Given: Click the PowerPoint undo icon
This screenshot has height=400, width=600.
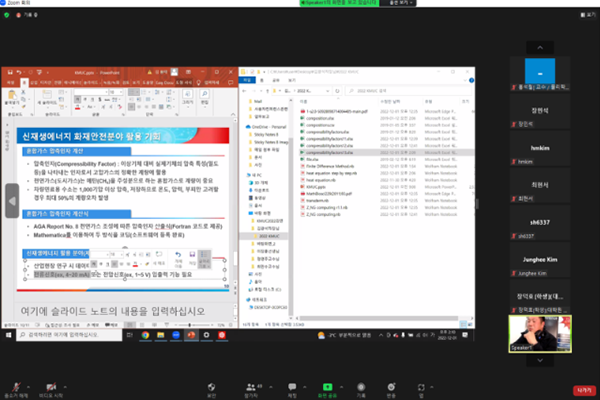Looking at the screenshot, I should (x=19, y=72).
